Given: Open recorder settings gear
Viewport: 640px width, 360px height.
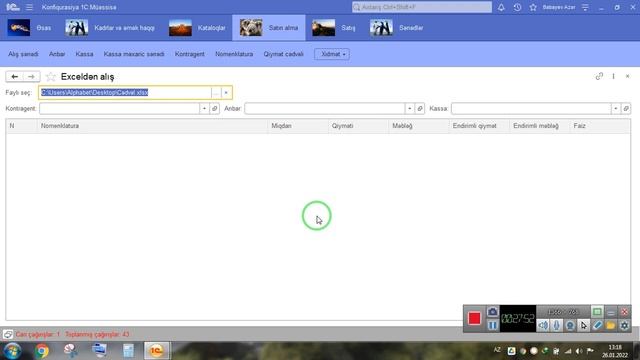Looking at the screenshot, I should coord(624,325).
